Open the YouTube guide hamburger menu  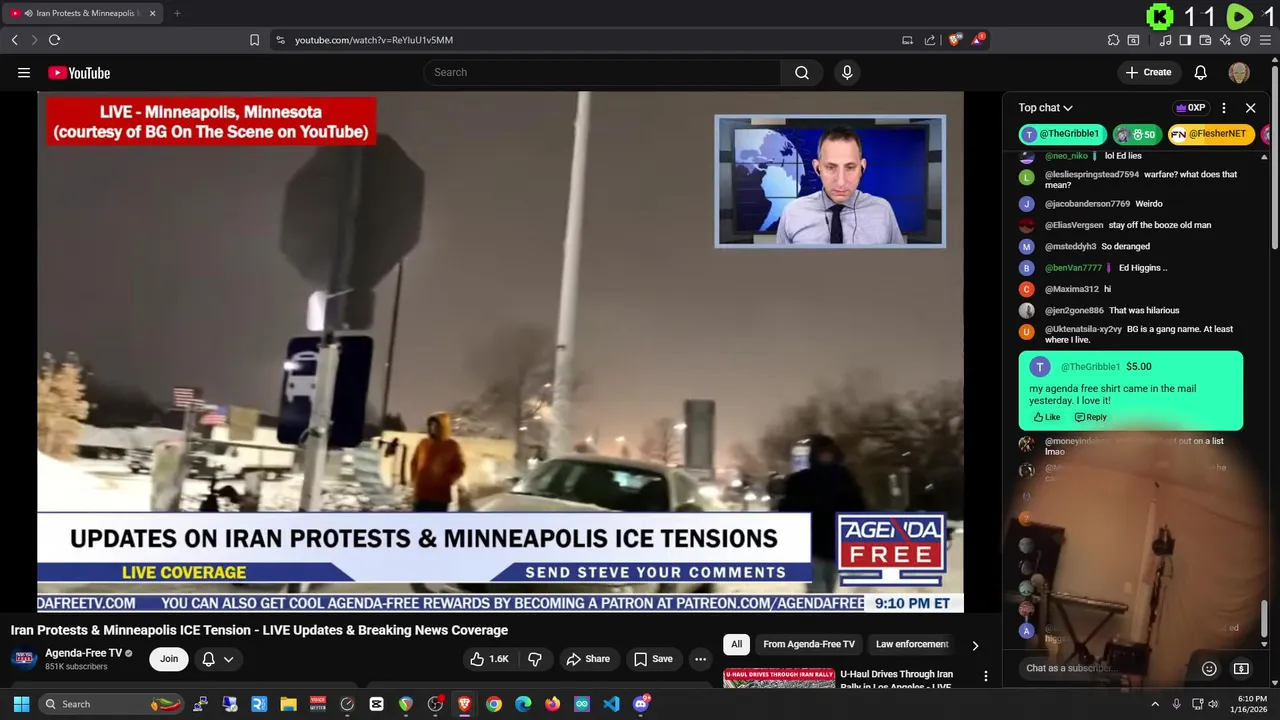pos(24,72)
